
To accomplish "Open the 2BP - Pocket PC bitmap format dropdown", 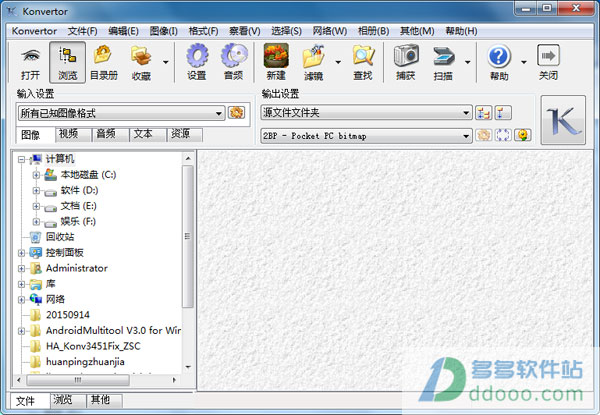I will [366, 136].
